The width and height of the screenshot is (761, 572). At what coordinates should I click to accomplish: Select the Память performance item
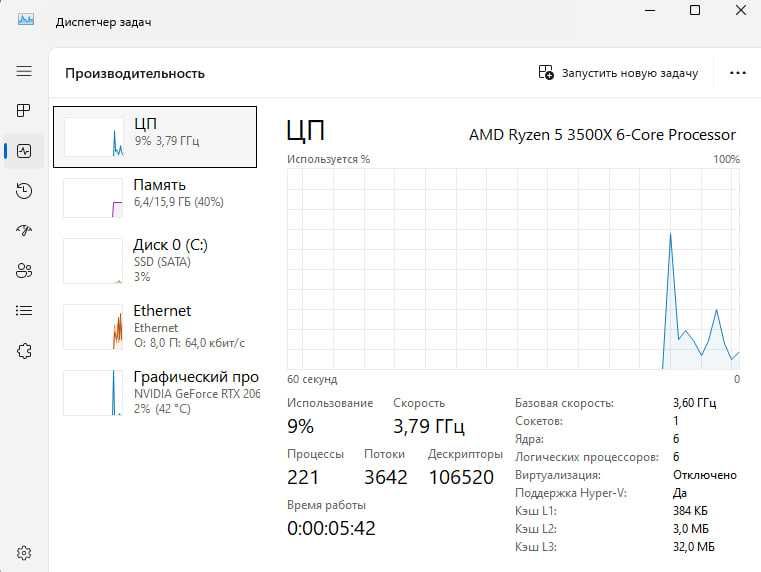coord(155,197)
